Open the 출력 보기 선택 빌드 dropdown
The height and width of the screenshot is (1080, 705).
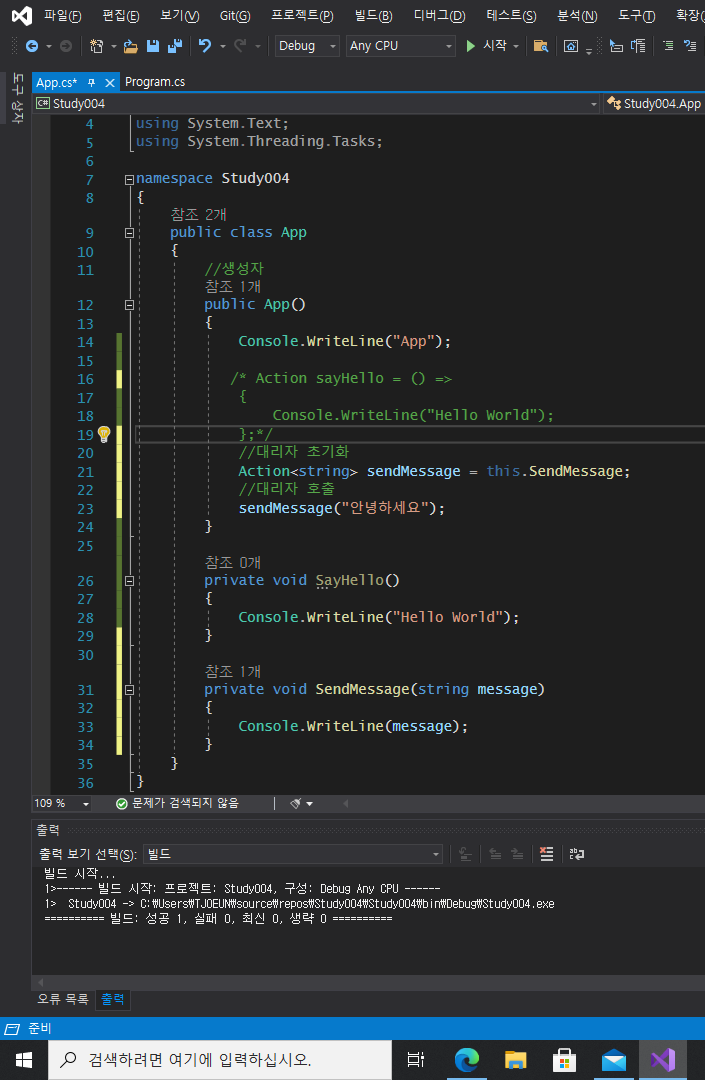point(293,854)
